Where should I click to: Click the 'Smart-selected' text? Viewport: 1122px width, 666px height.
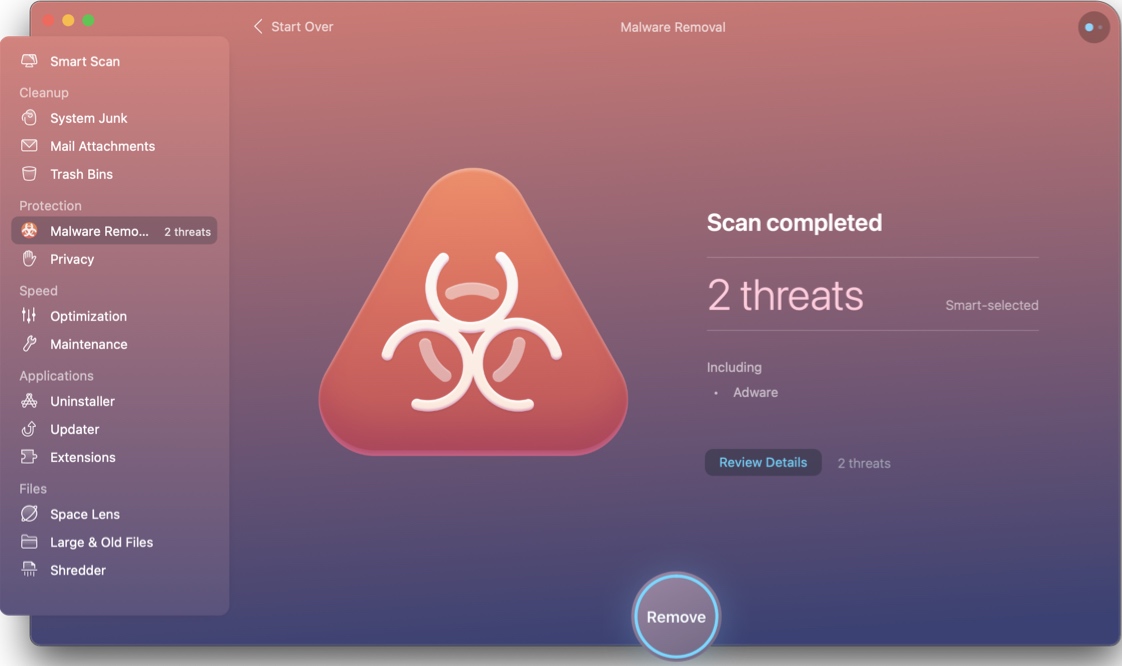point(992,305)
